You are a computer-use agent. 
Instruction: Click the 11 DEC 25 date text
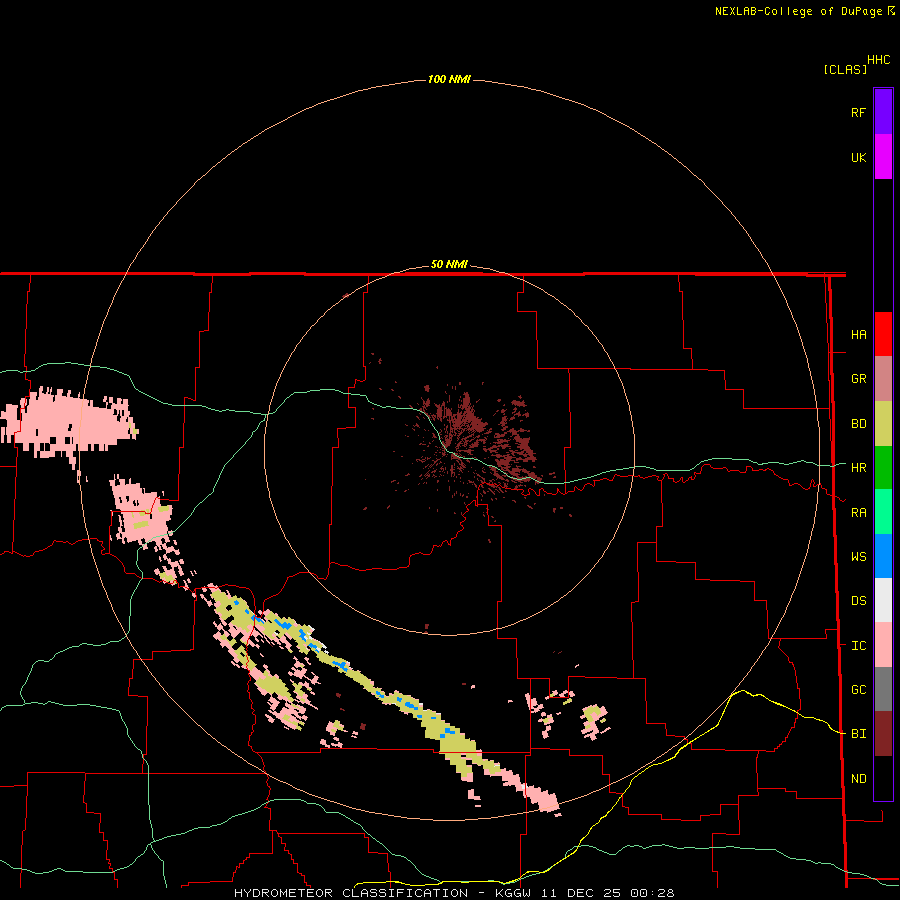pyautogui.click(x=581, y=893)
